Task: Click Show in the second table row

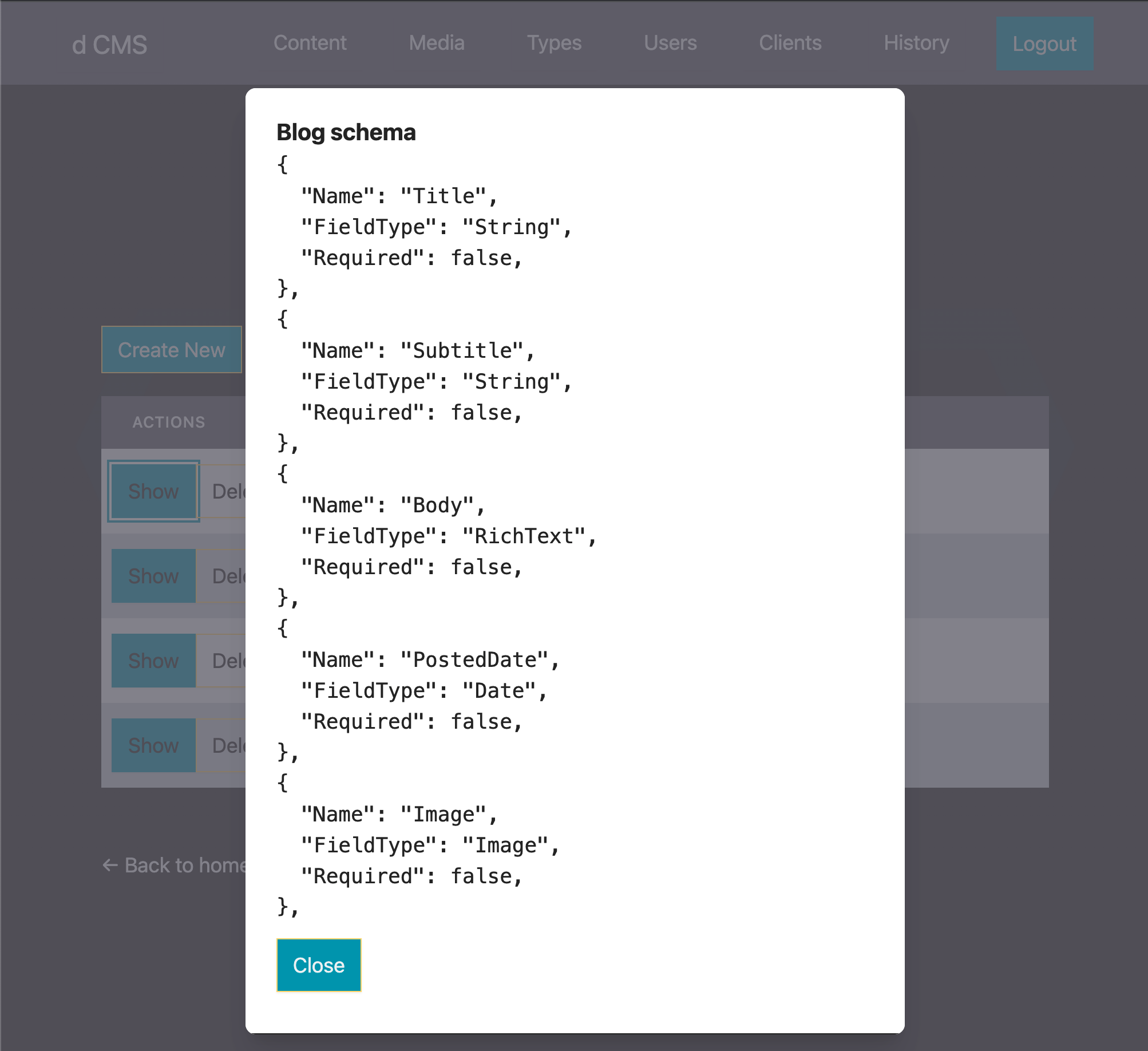Action: point(153,576)
